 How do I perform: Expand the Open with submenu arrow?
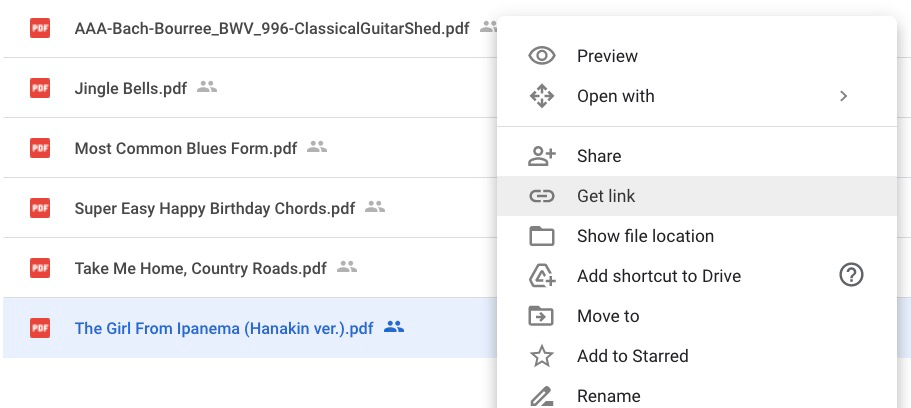coord(843,96)
